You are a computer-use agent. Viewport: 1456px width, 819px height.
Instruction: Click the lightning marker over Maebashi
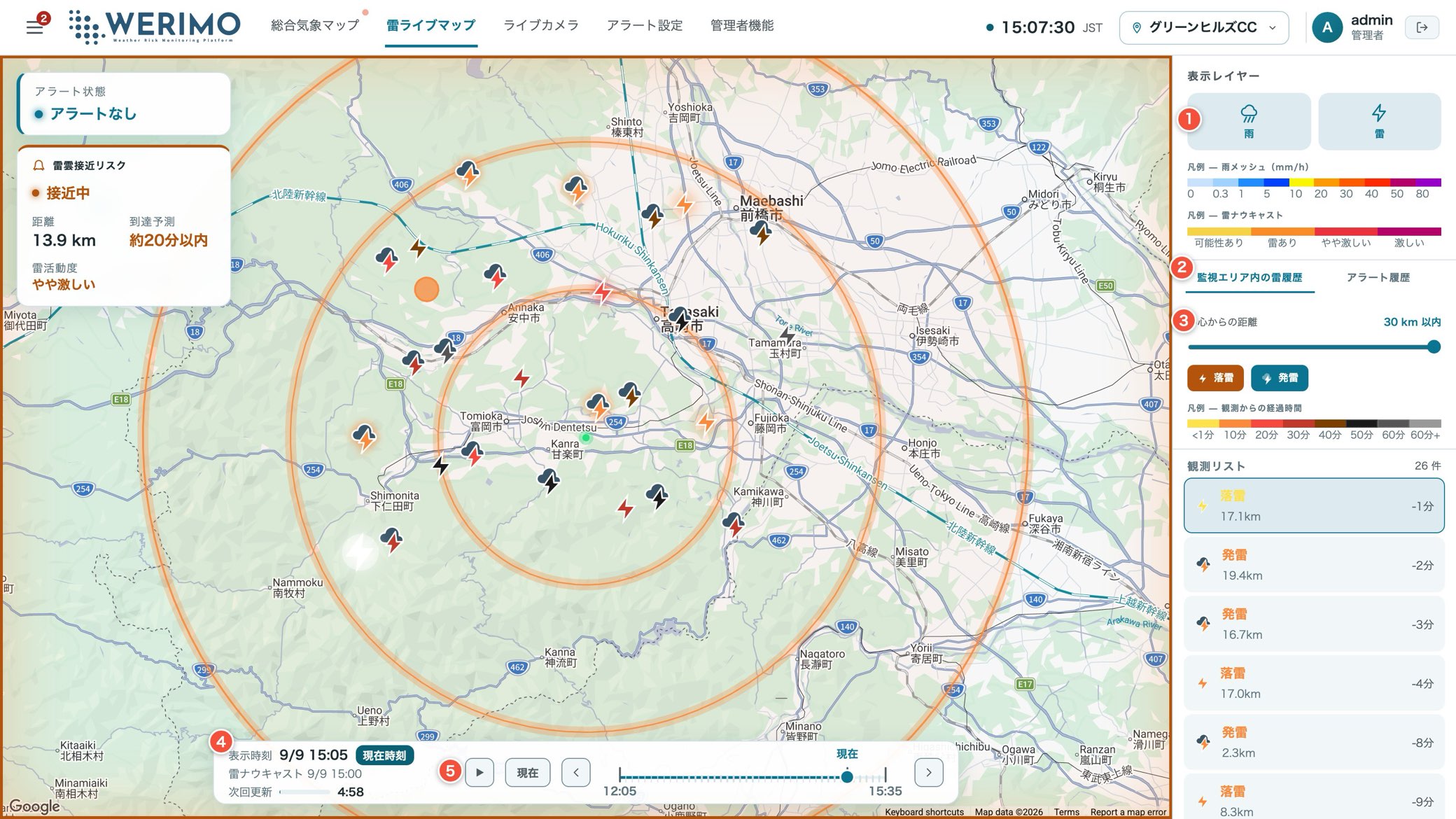click(761, 232)
